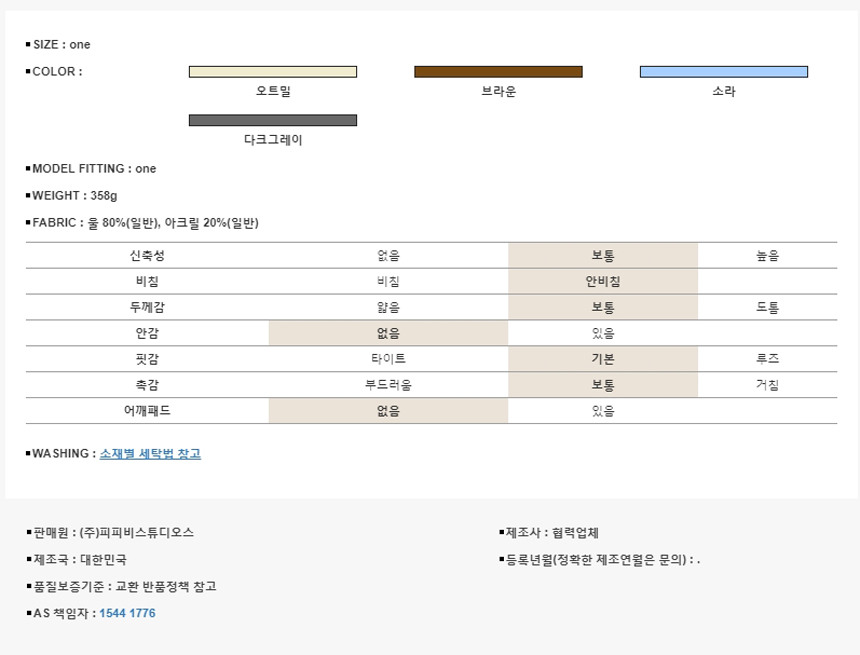Click the highlighted 안비침 cell in 비침 row

coord(603,282)
